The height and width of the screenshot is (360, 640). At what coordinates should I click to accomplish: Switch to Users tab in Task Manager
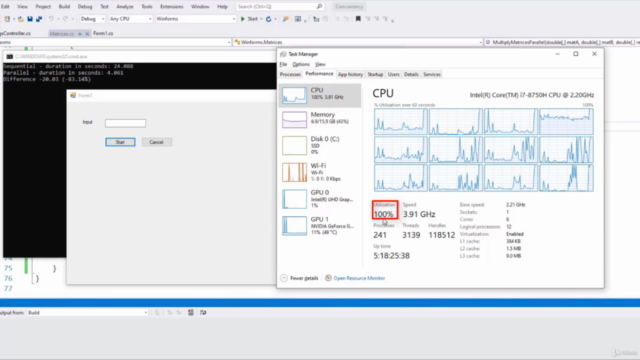click(x=393, y=74)
